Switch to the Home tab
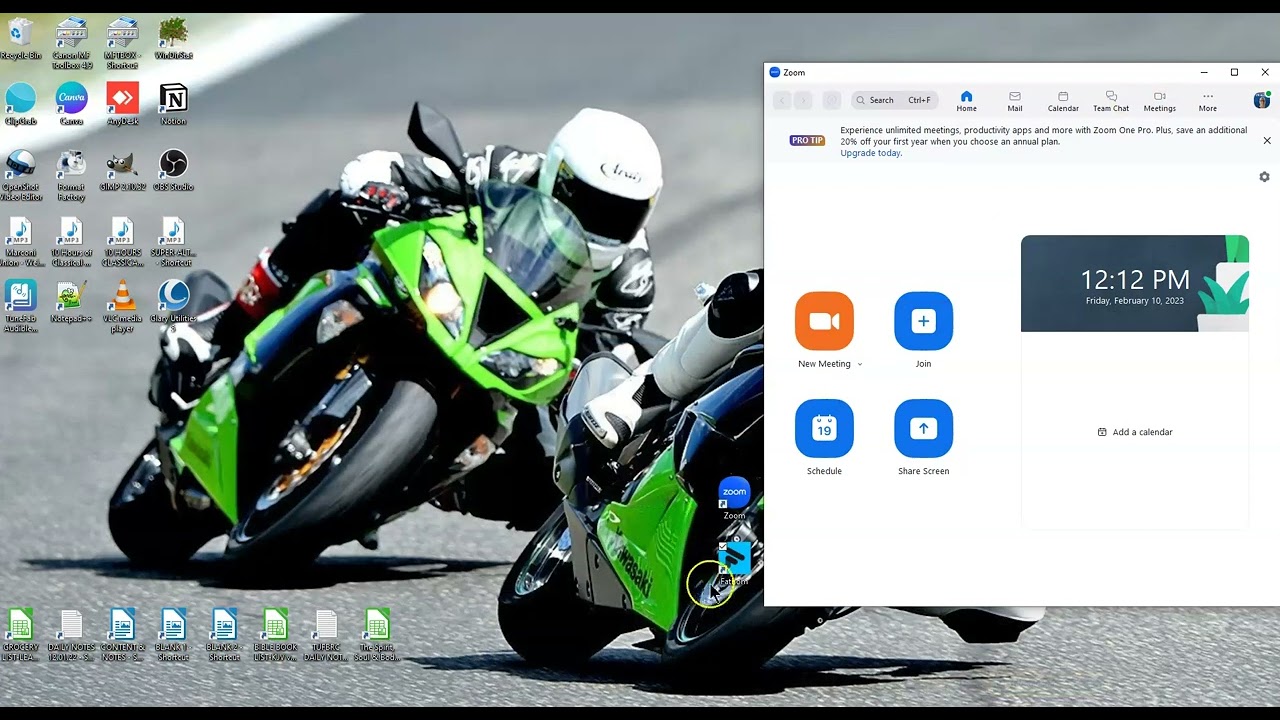 (966, 101)
